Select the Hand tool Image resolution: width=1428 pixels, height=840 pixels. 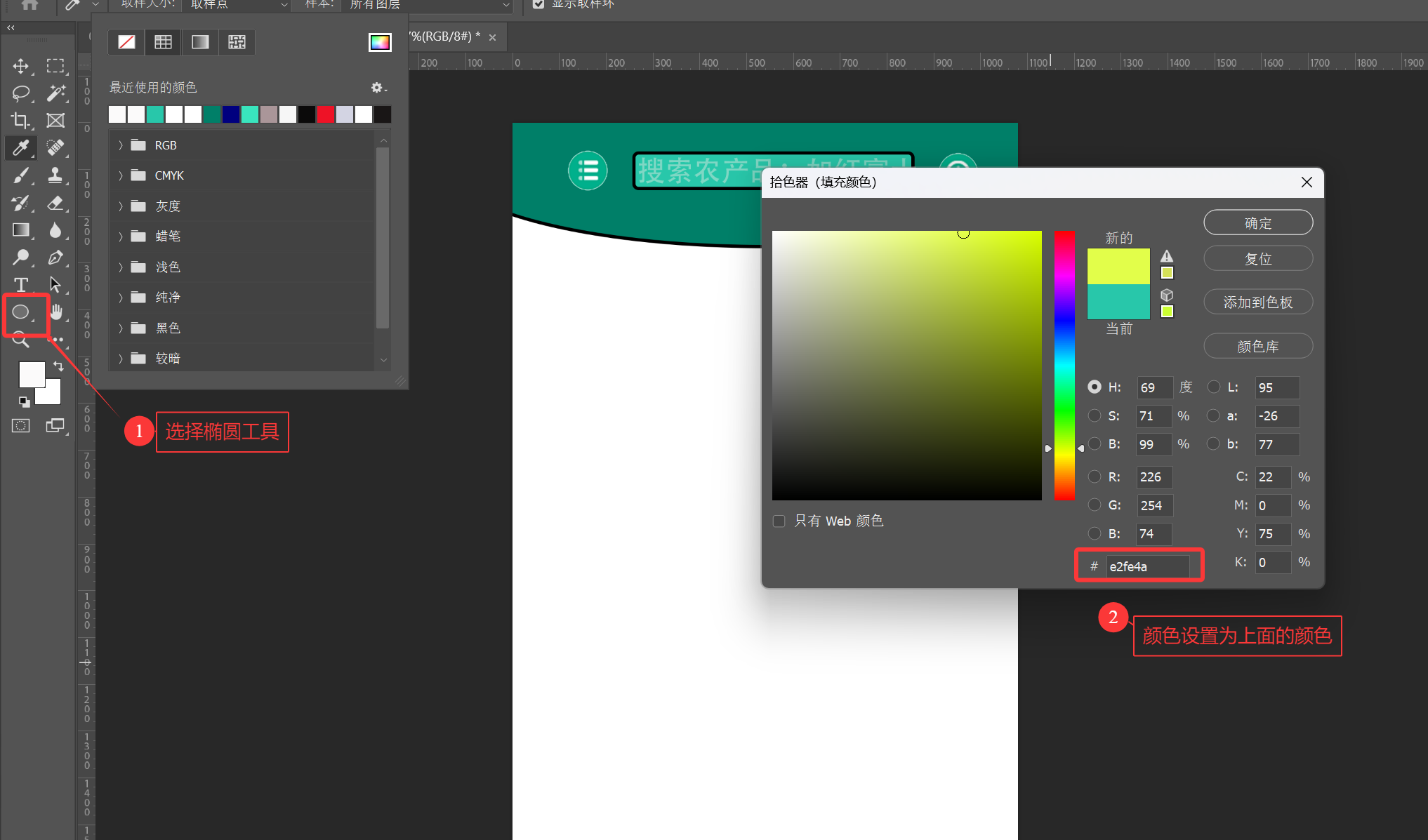coord(56,312)
